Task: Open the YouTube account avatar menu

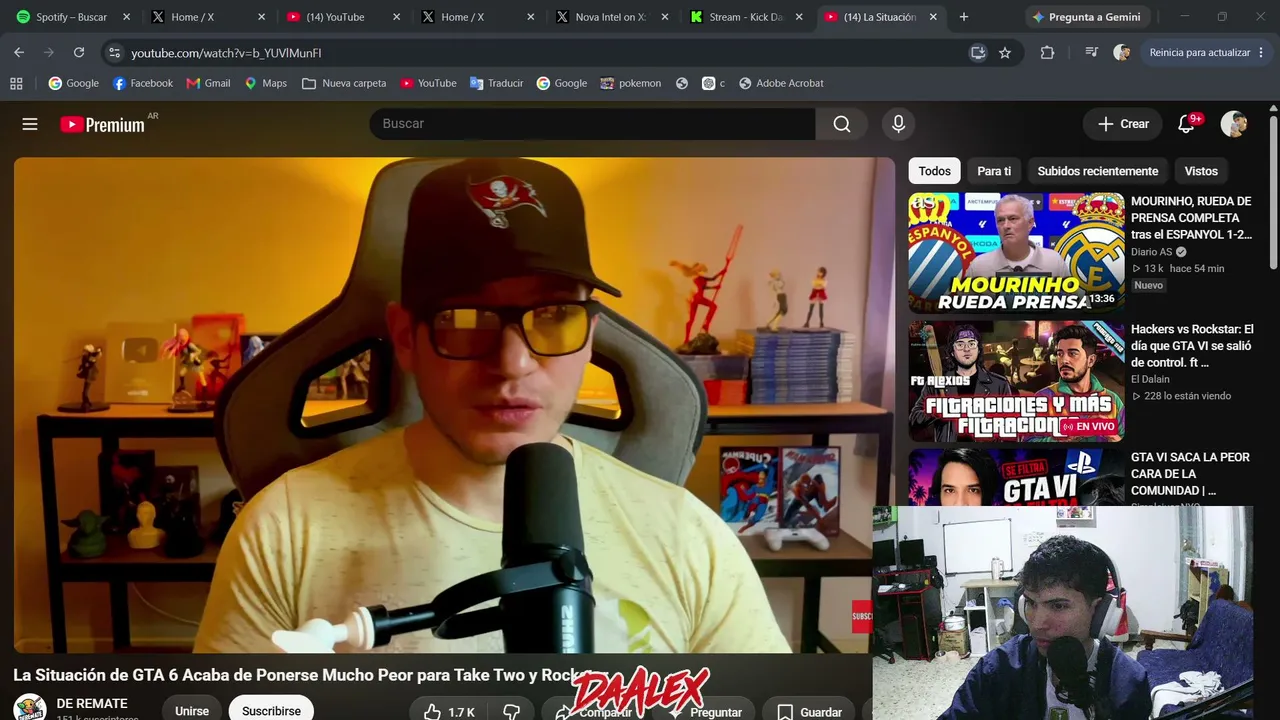Action: point(1234,124)
